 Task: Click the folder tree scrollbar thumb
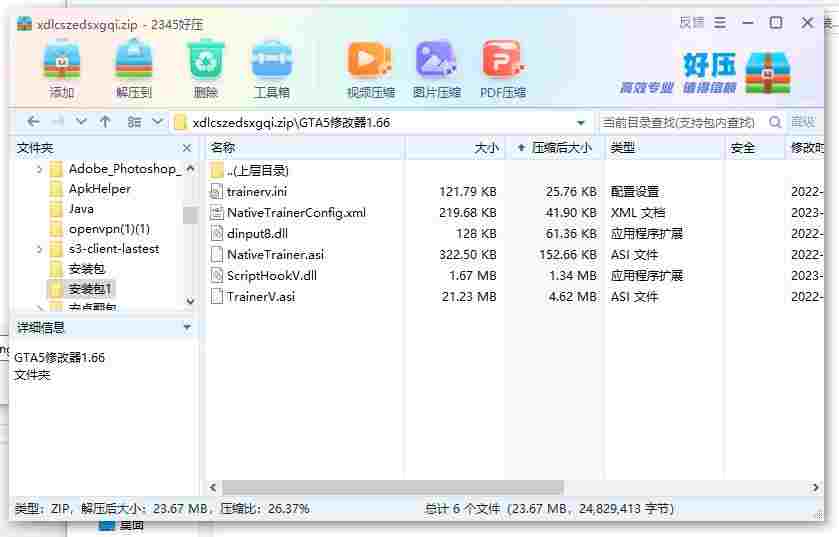(190, 215)
